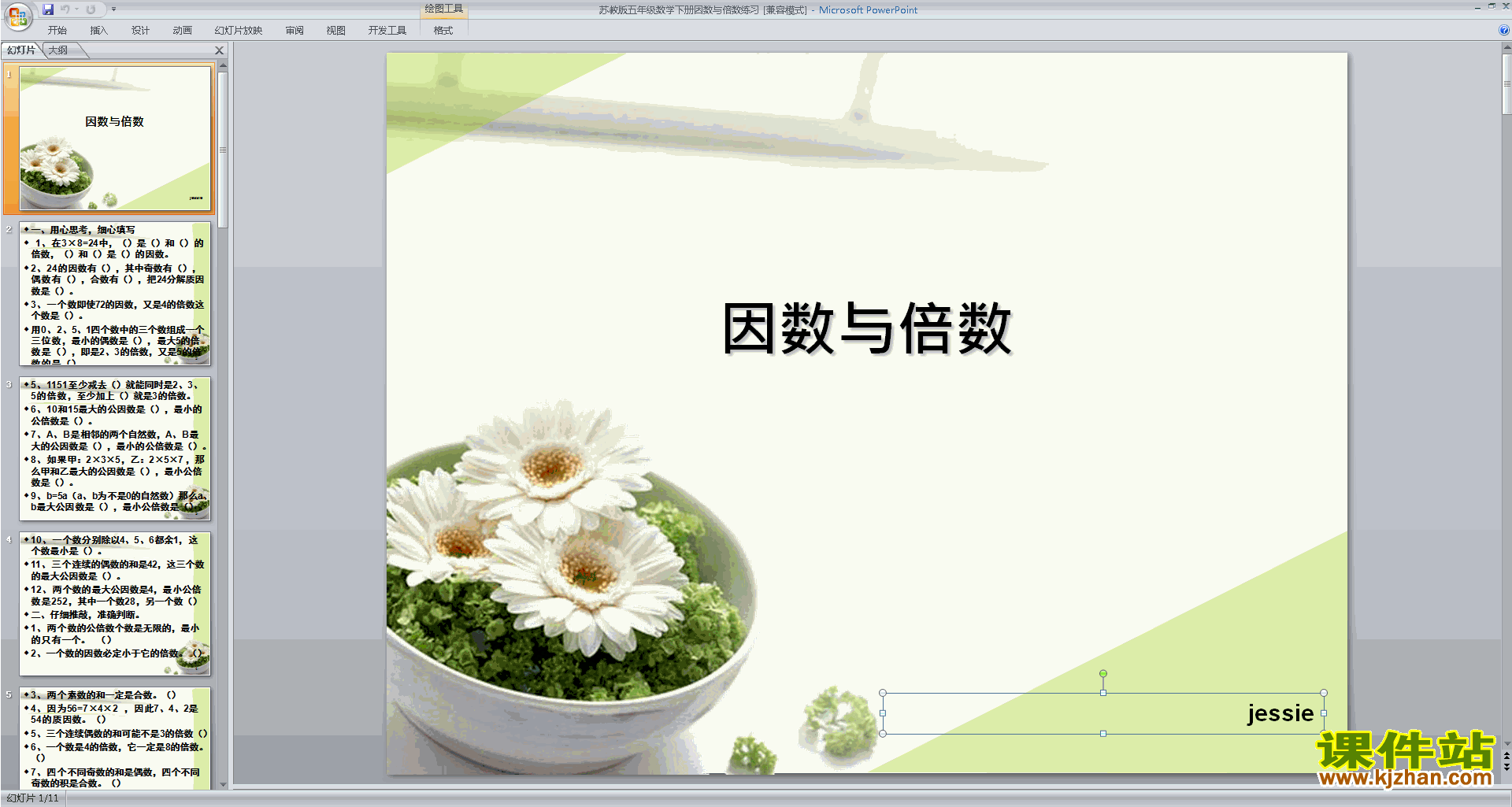This screenshot has height=807, width=1512.
Task: Open the Office button menu
Action: point(17,16)
